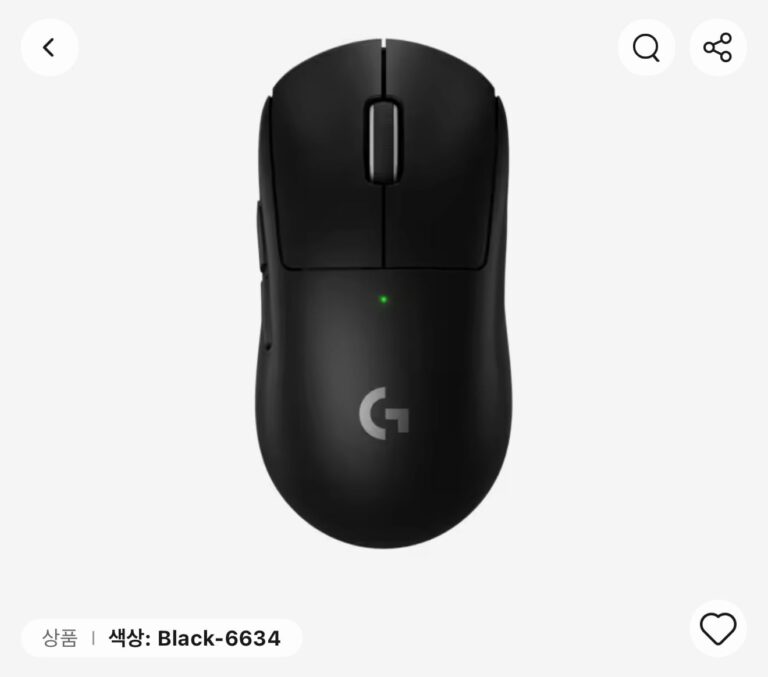Tap the round white share button

click(x=718, y=48)
